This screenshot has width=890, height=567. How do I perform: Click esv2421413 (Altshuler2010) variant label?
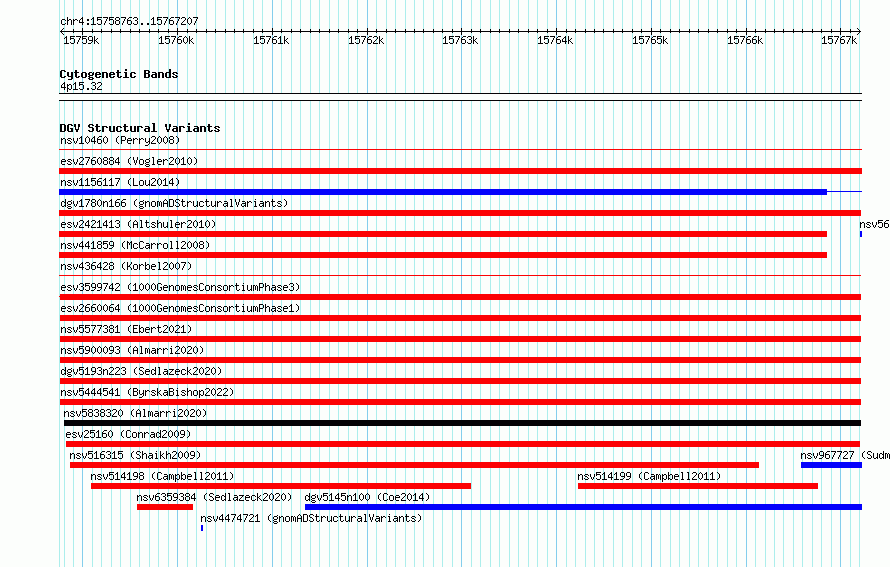pyautogui.click(x=138, y=224)
